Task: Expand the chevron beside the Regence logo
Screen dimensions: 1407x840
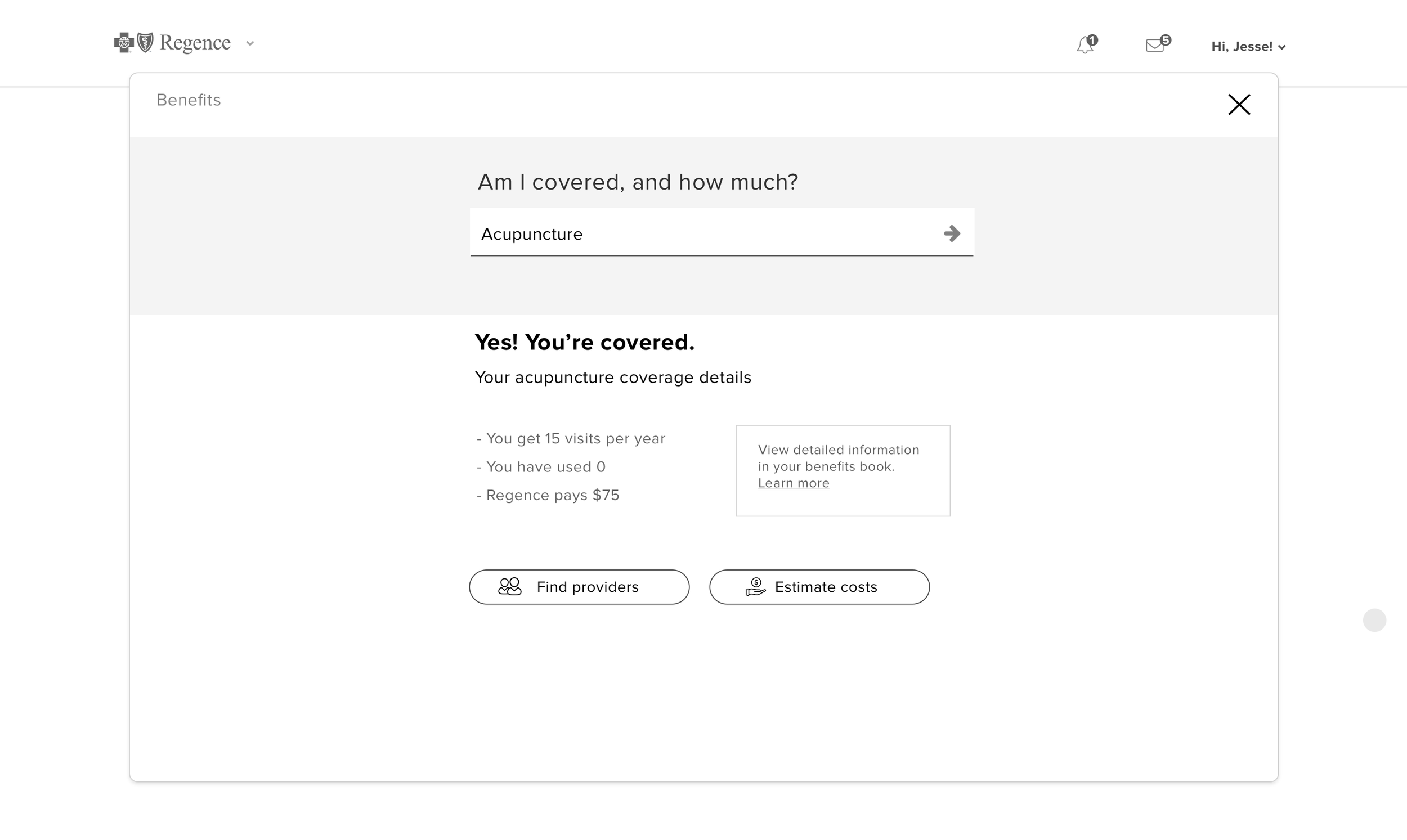Action: click(x=250, y=43)
